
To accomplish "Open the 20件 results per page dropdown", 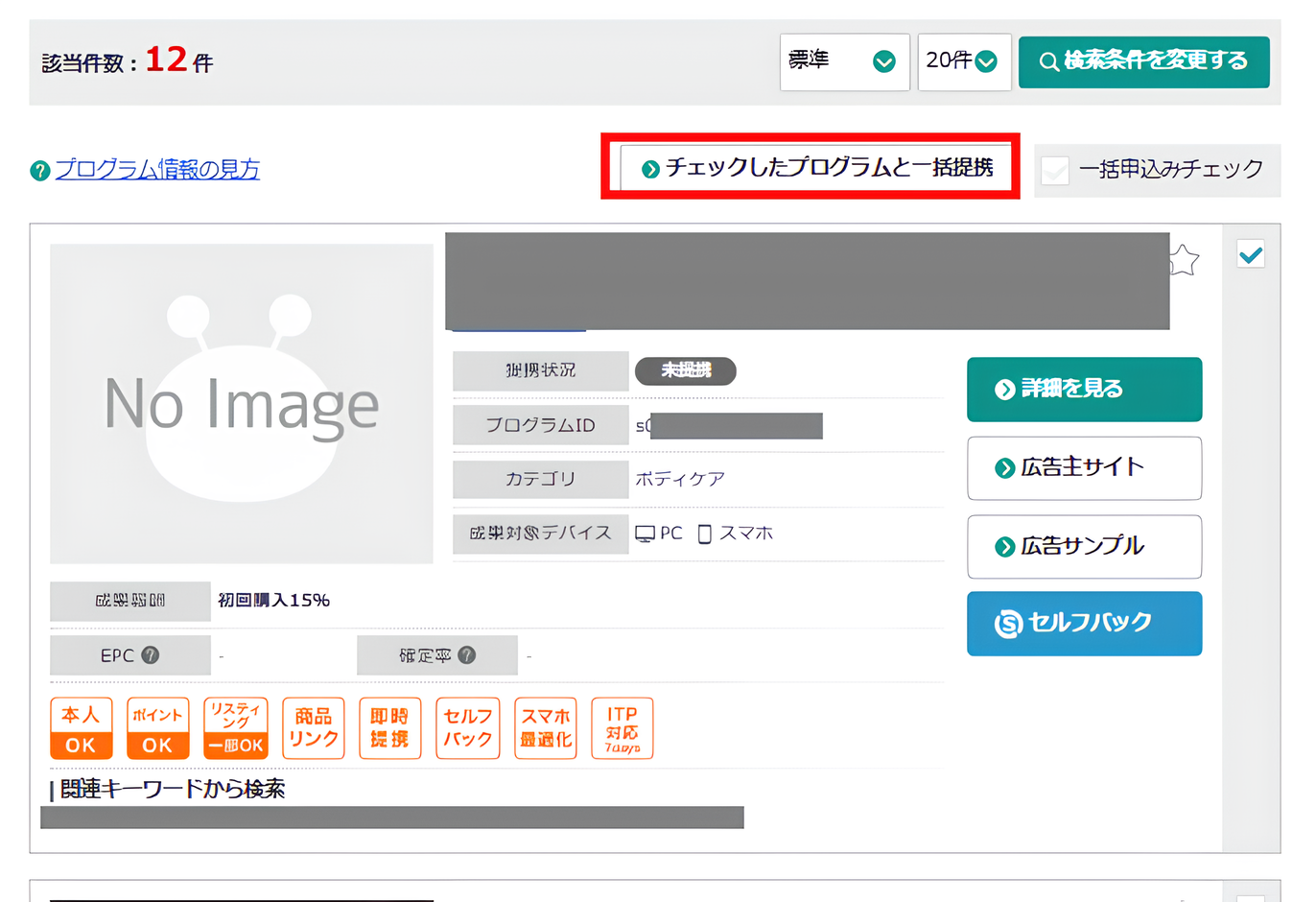I will point(963,61).
